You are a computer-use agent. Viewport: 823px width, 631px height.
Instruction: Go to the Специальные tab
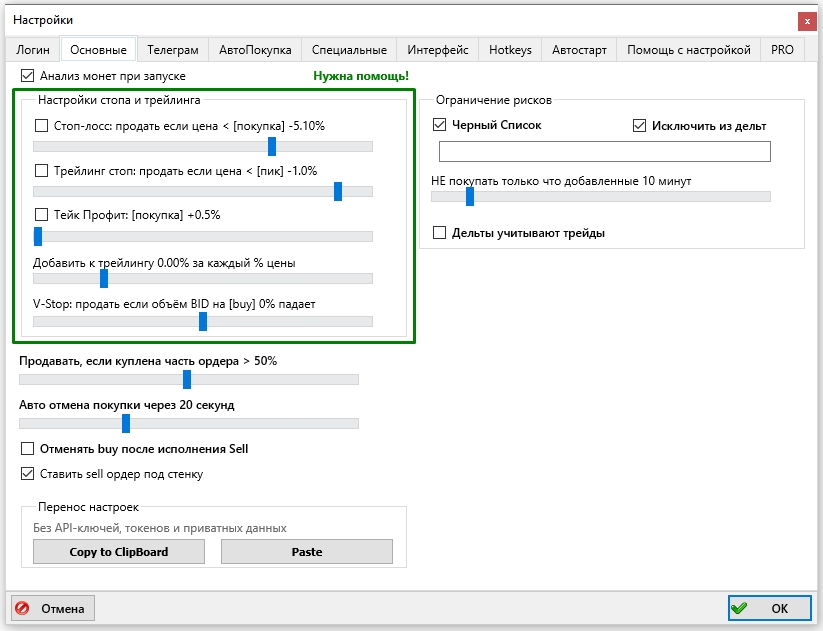(x=349, y=50)
